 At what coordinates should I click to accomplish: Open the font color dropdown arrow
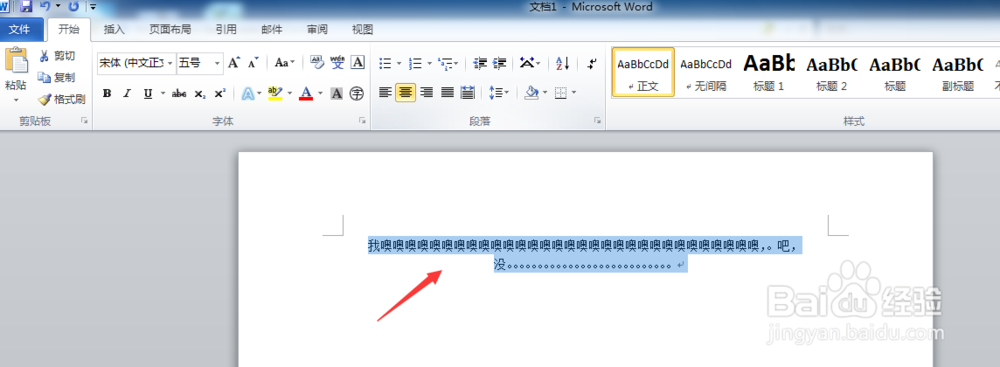click(x=320, y=94)
